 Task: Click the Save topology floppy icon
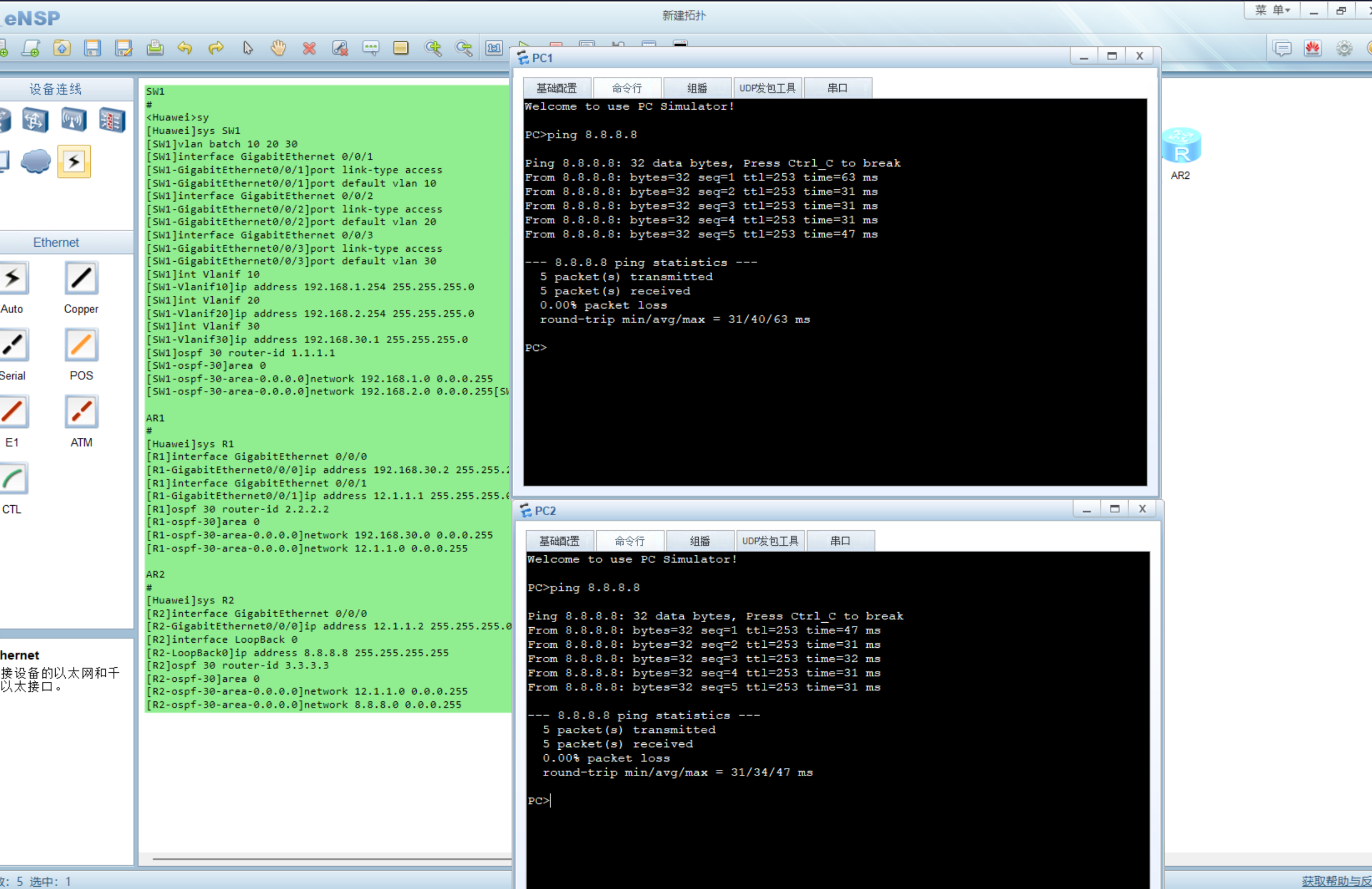[x=93, y=48]
